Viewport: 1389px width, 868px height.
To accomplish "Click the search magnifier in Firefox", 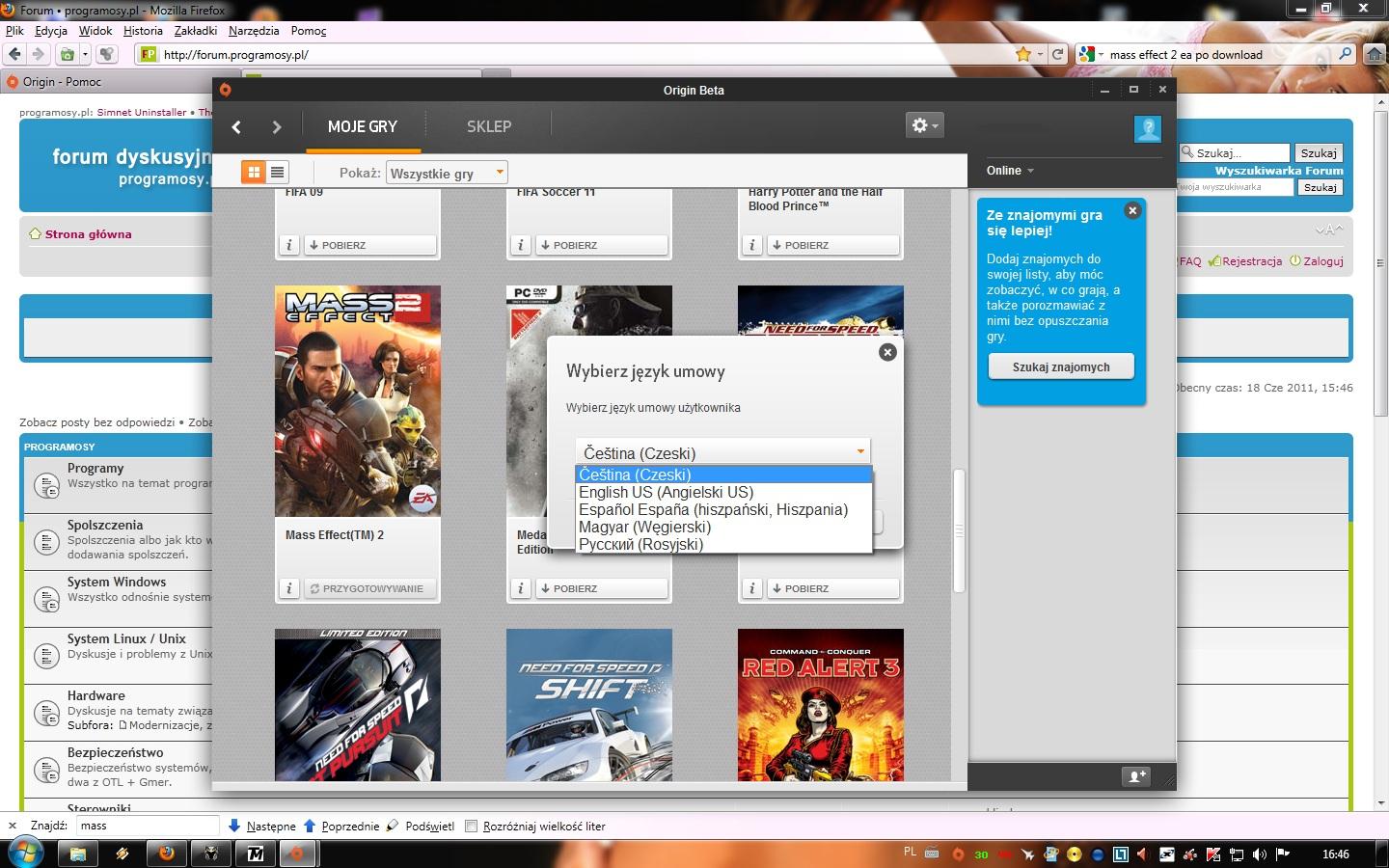I will coord(1346,54).
